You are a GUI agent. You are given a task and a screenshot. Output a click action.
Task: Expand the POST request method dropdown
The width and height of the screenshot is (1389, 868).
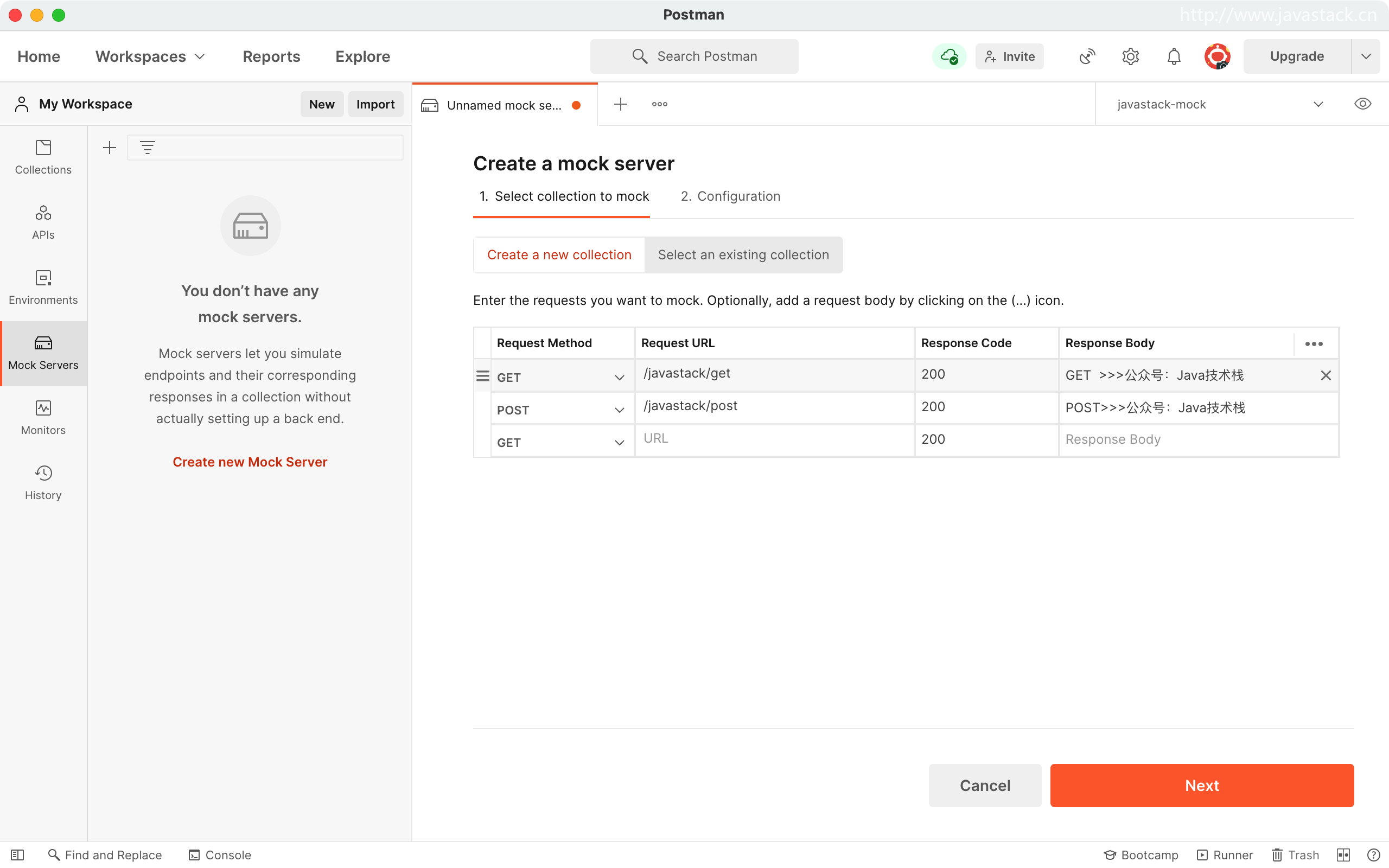click(619, 410)
